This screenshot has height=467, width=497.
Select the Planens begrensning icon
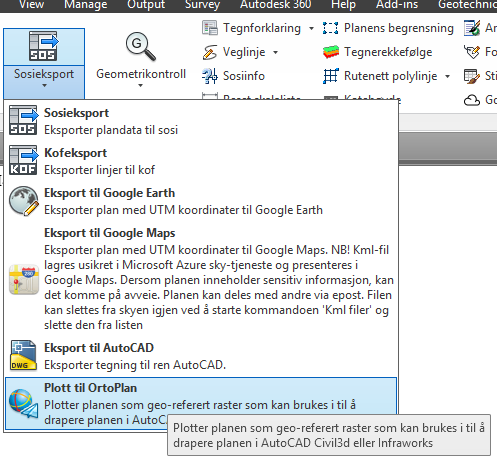point(331,28)
